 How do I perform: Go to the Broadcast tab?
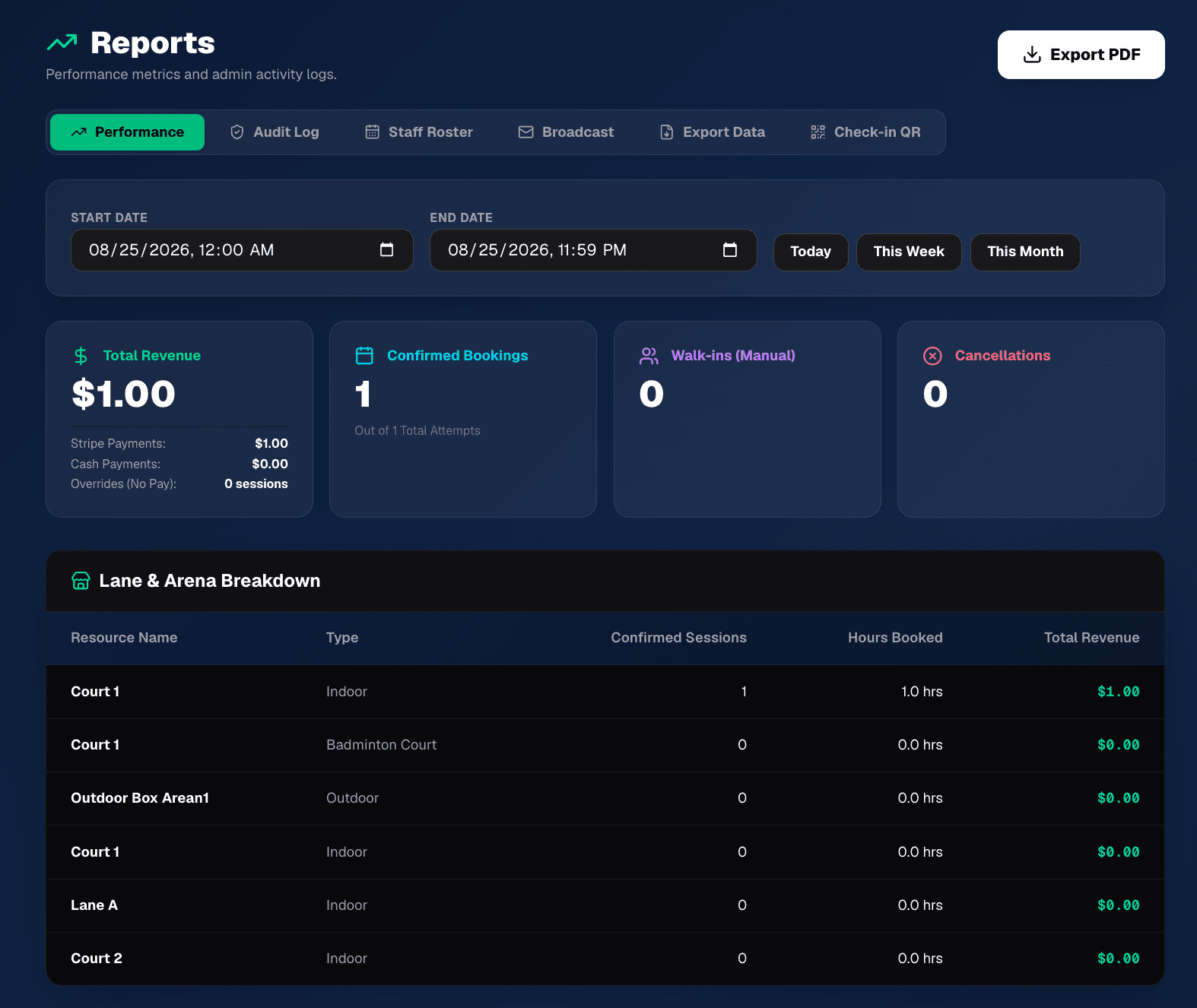click(567, 132)
